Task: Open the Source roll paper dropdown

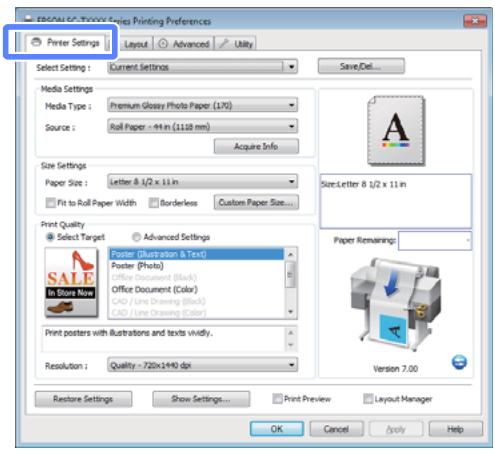Action: (202, 126)
